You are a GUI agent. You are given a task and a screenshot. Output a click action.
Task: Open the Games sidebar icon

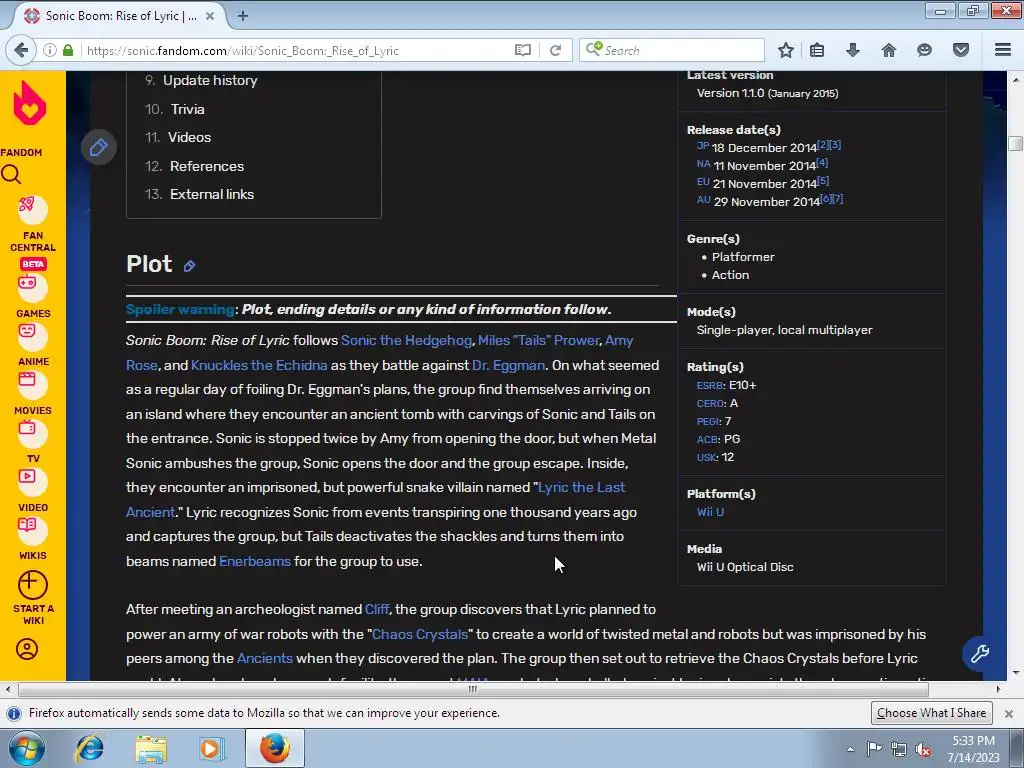click(31, 286)
